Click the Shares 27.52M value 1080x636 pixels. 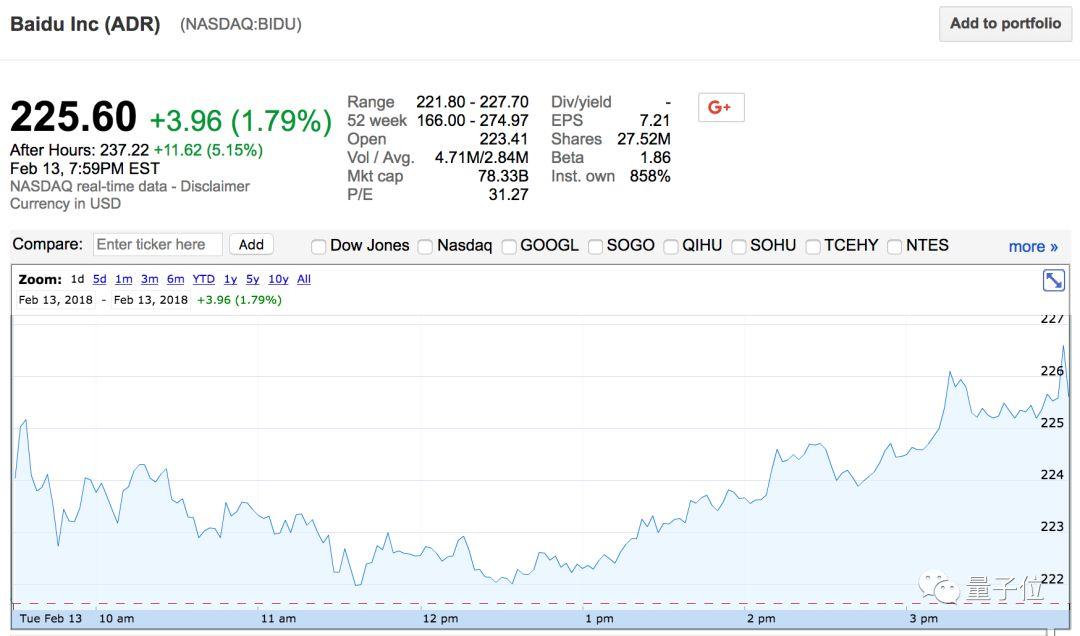(644, 139)
